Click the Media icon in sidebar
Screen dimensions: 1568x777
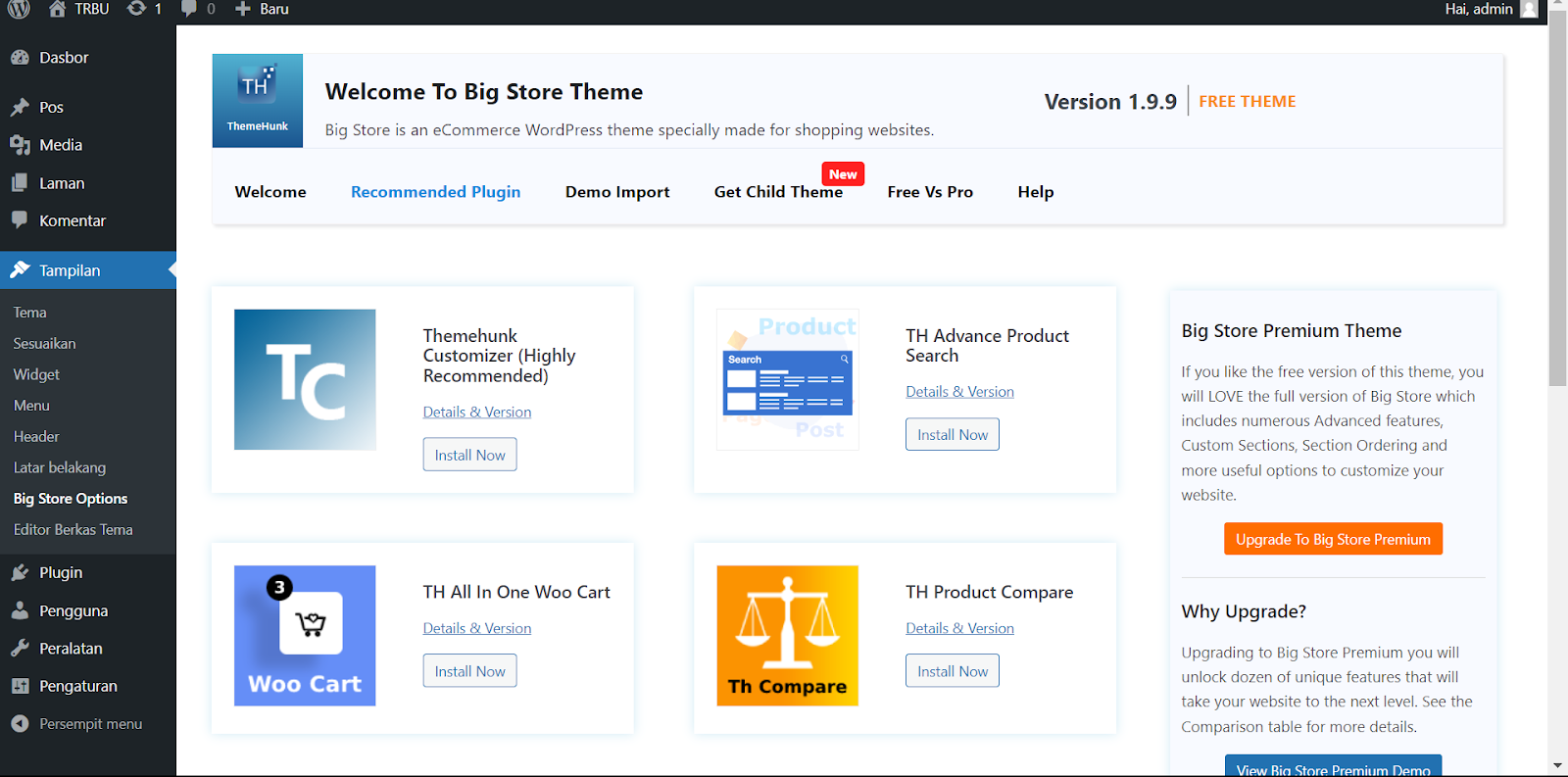(x=20, y=145)
